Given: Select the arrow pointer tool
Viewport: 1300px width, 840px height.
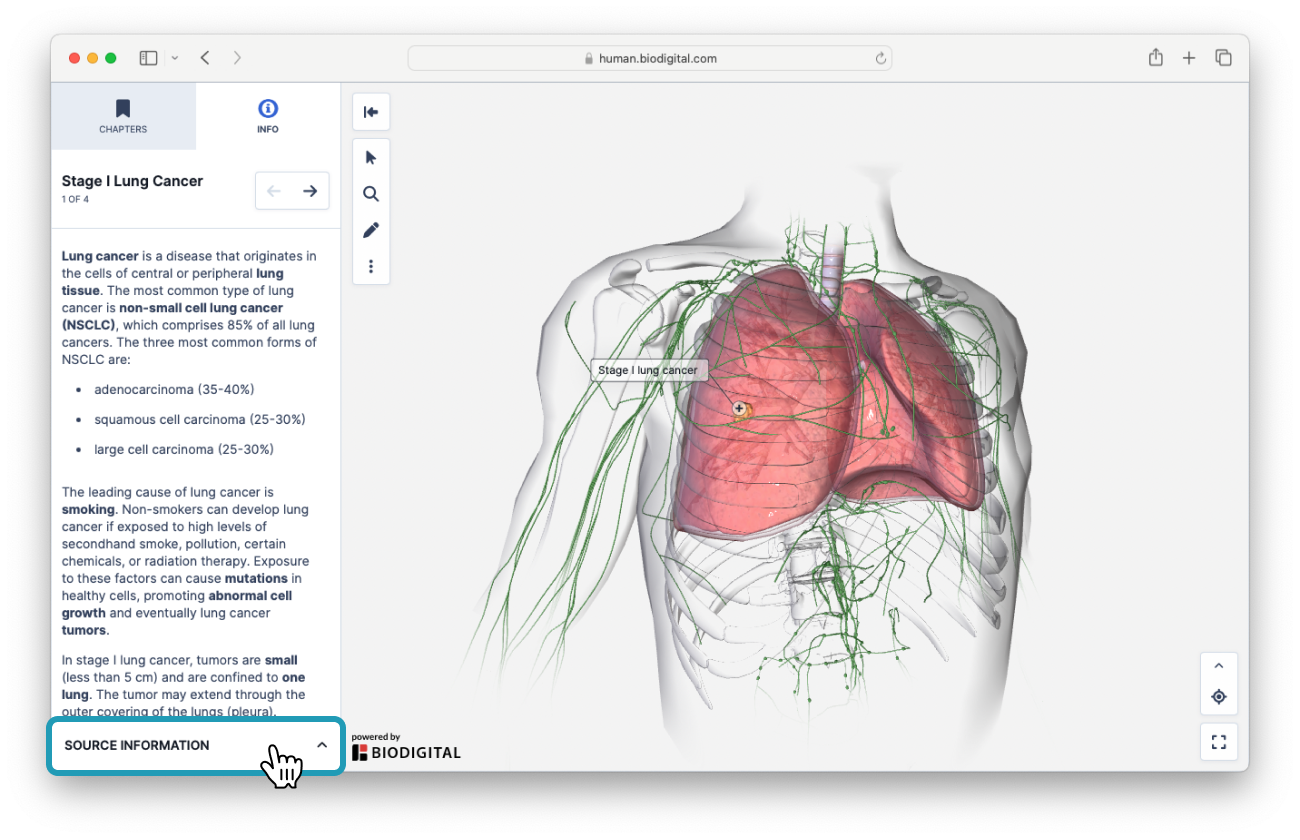Looking at the screenshot, I should tap(371, 158).
